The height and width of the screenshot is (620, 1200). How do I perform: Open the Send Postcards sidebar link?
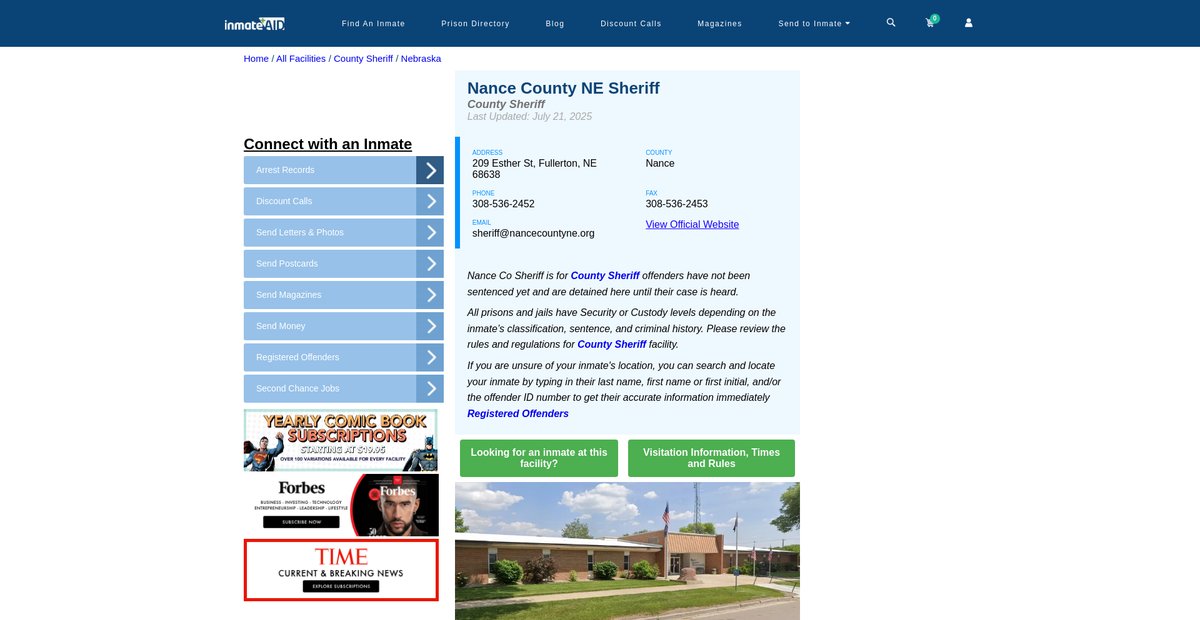pyautogui.click(x=330, y=264)
